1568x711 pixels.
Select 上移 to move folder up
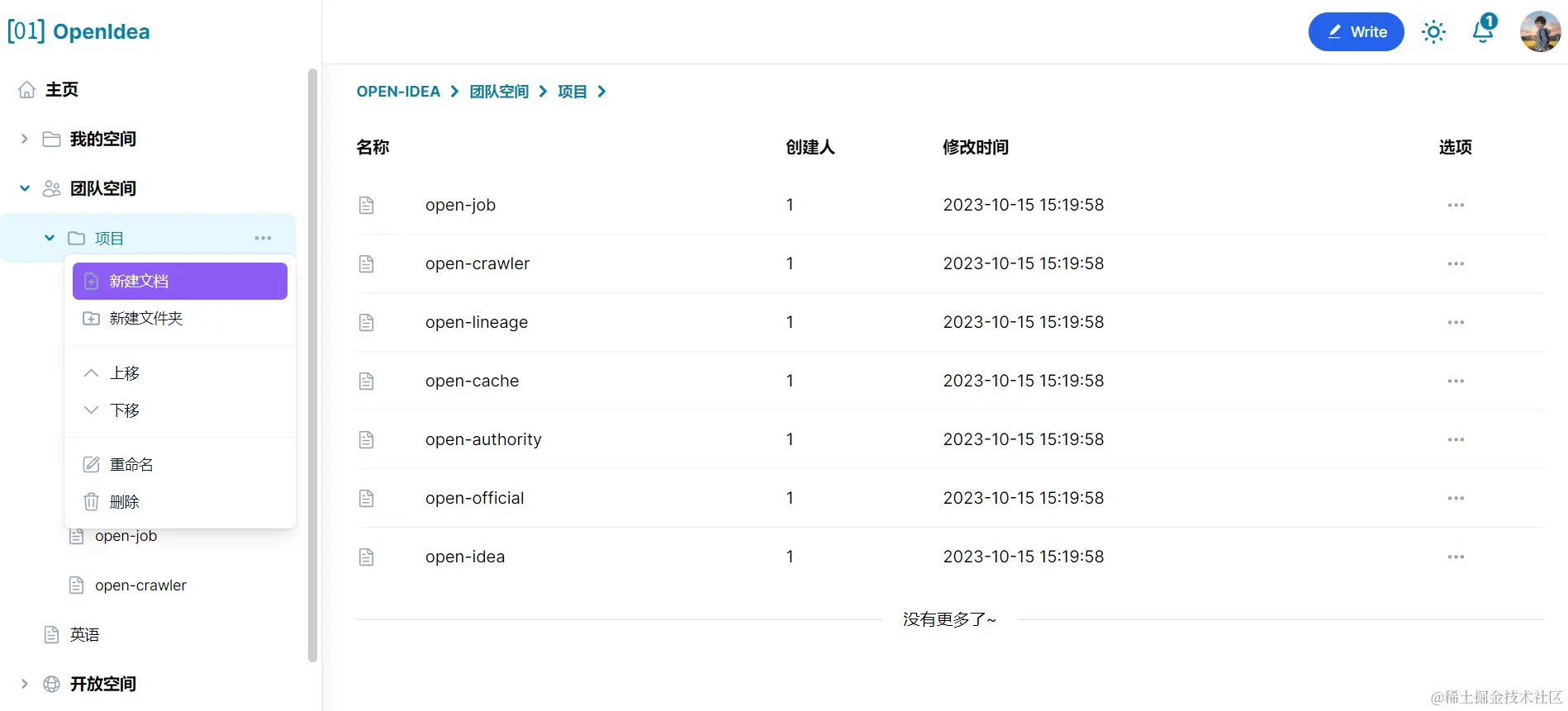pos(124,373)
